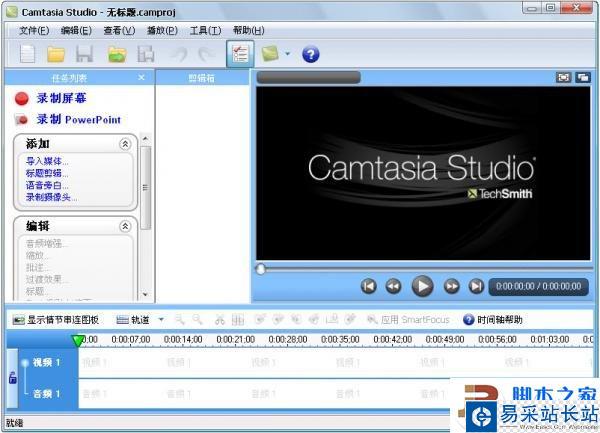Click task list scrollbar down arrow
Viewport: 600px width, 433px height.
(x=145, y=294)
